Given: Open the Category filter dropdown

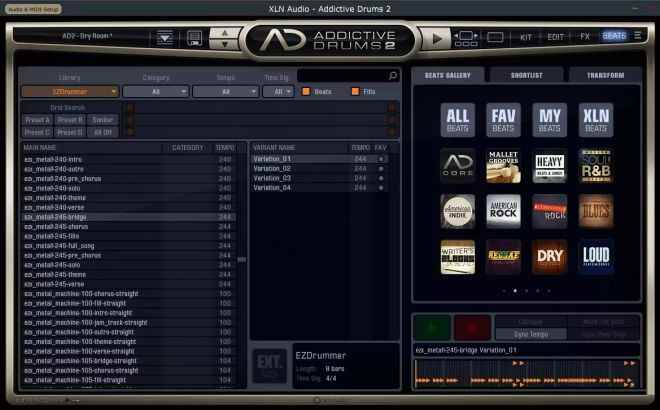Looking at the screenshot, I should 155,91.
